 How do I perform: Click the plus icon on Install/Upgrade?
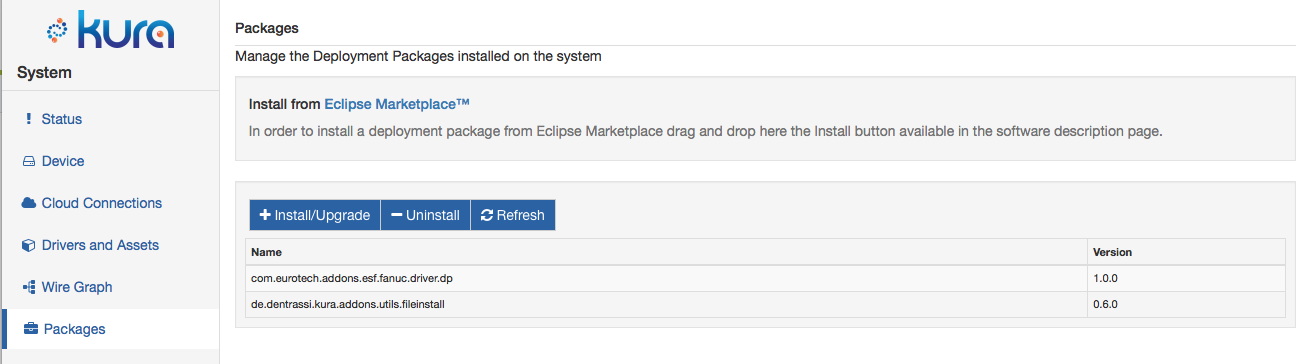tap(265, 215)
